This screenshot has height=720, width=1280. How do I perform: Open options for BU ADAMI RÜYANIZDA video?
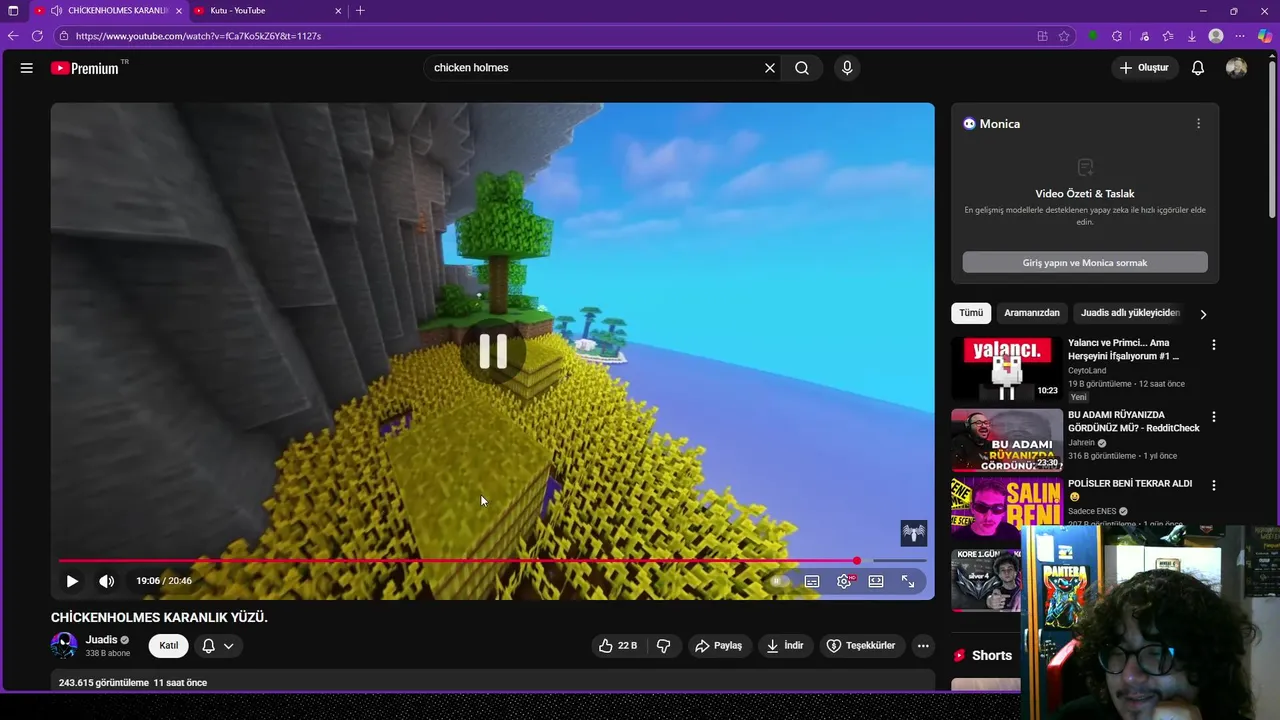pos(1214,417)
